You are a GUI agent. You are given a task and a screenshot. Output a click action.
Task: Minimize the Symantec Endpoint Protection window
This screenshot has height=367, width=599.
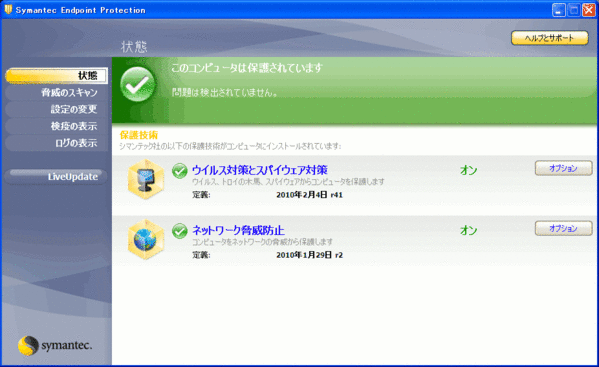(559, 10)
